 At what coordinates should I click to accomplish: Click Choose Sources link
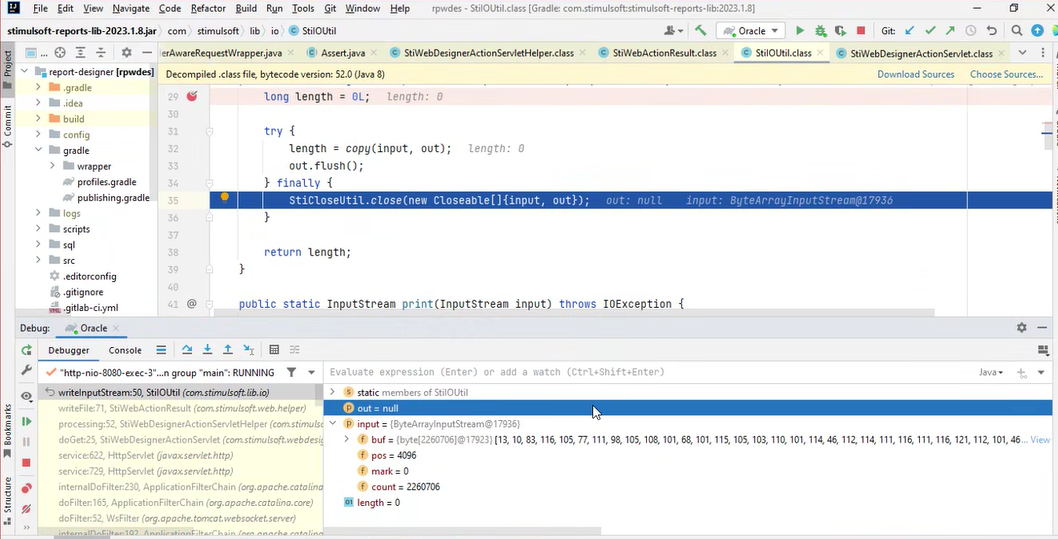tap(1006, 74)
